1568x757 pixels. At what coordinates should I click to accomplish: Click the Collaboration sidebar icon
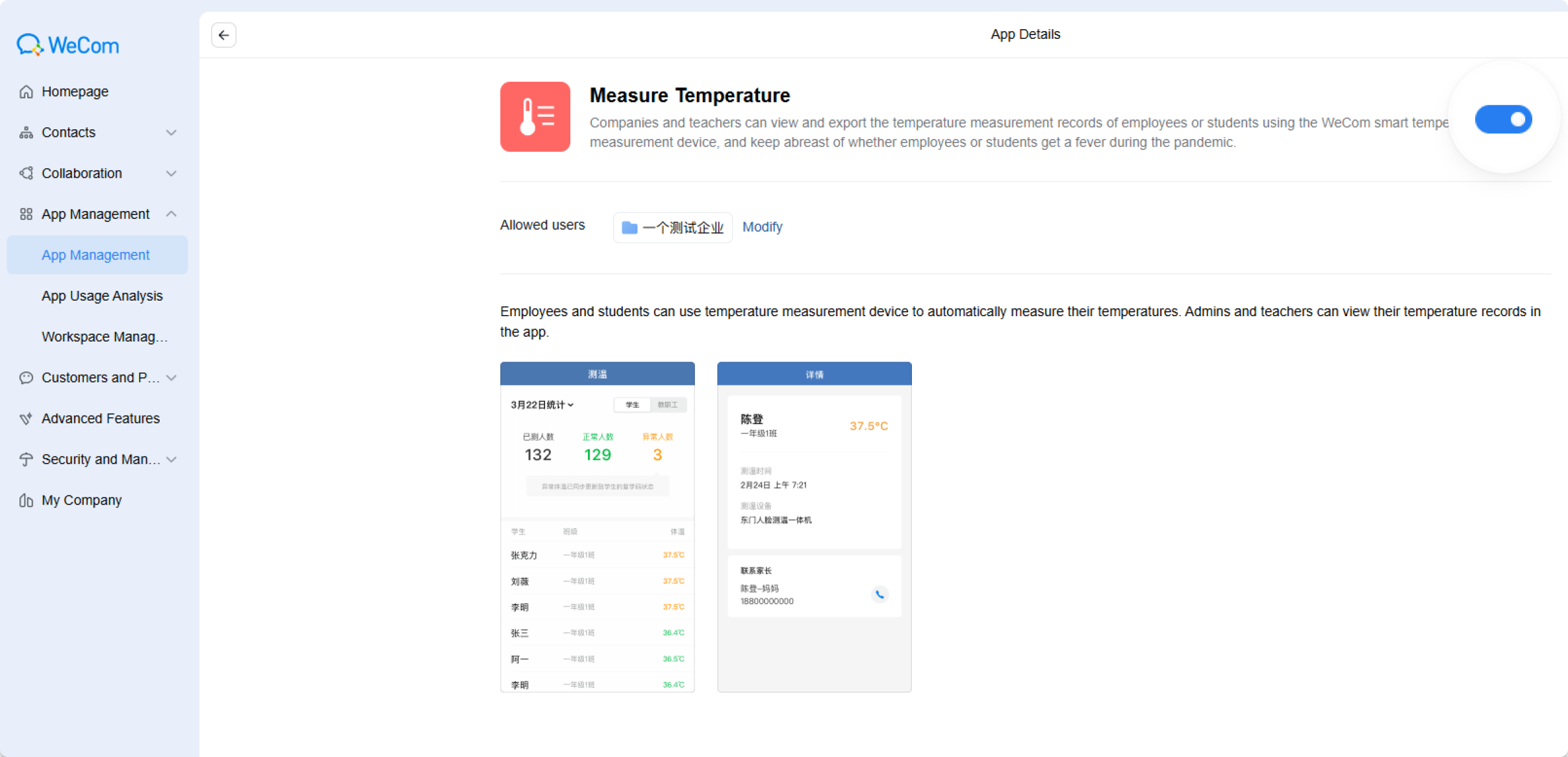coord(26,173)
